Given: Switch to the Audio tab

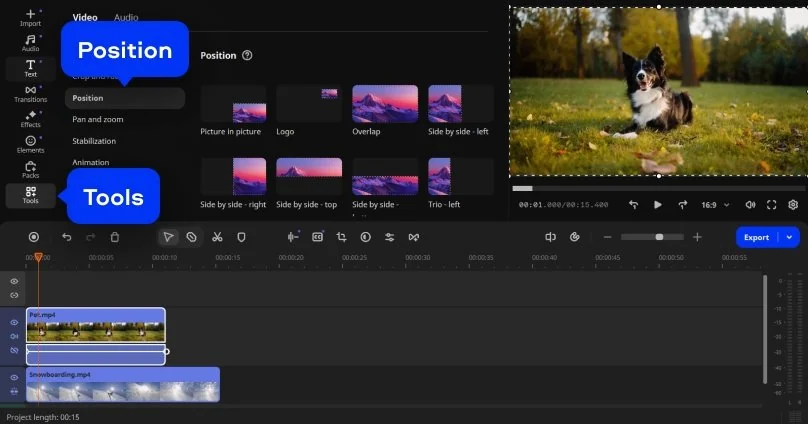Looking at the screenshot, I should pos(126,18).
